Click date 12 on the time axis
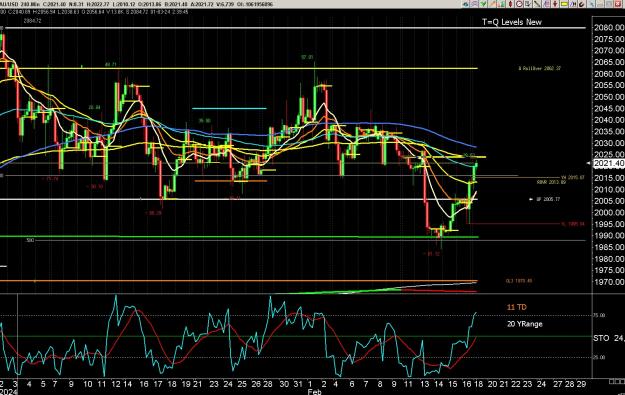 (116, 384)
